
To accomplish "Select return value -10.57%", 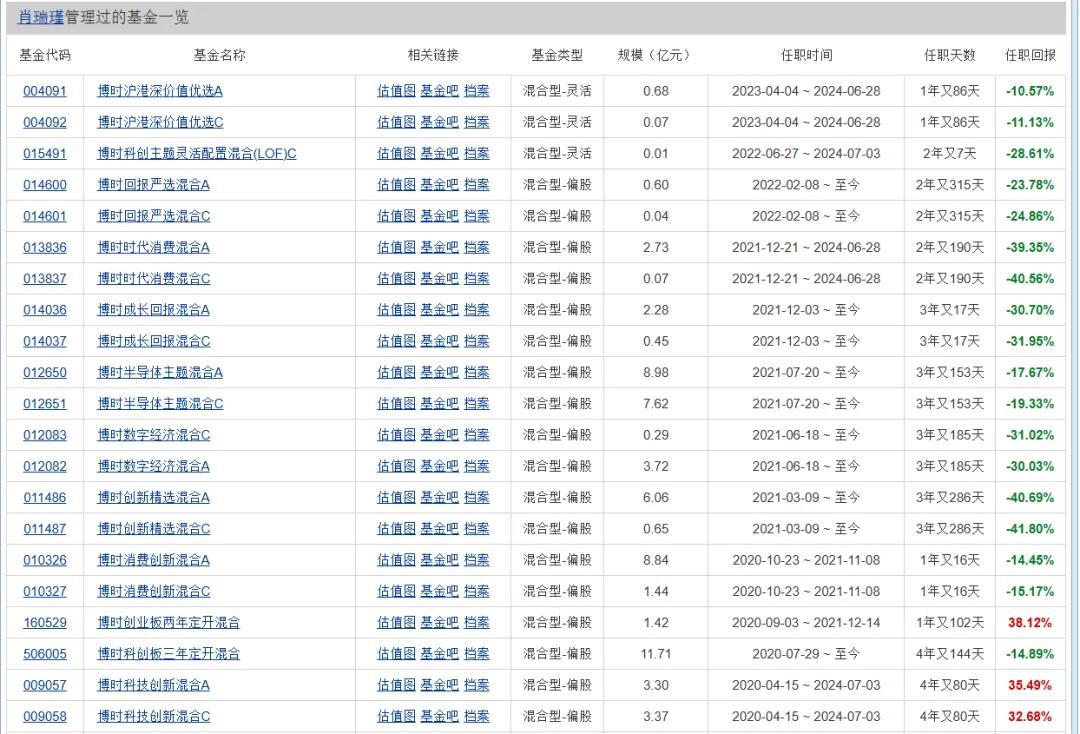I will click(1030, 91).
